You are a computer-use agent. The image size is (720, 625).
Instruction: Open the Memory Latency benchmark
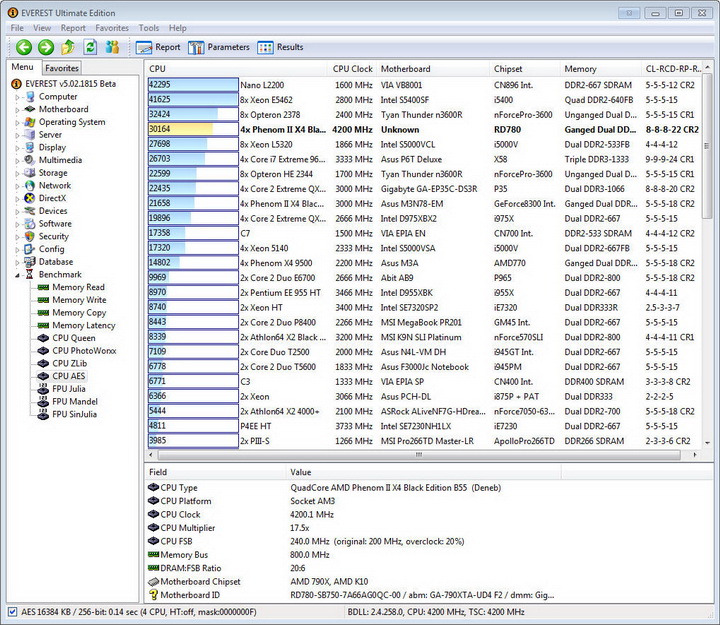(84, 326)
